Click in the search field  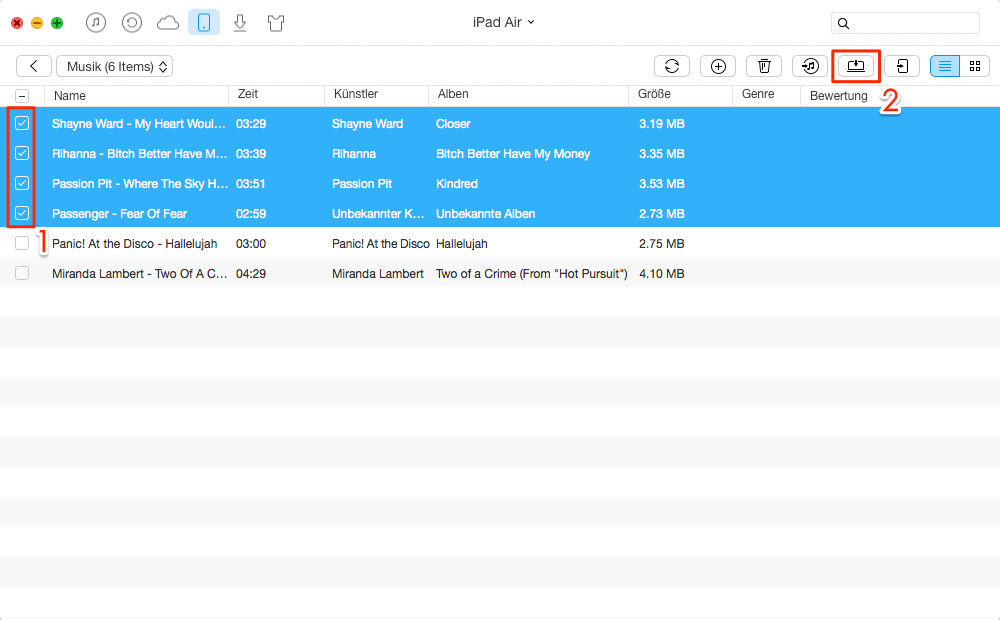pos(905,23)
